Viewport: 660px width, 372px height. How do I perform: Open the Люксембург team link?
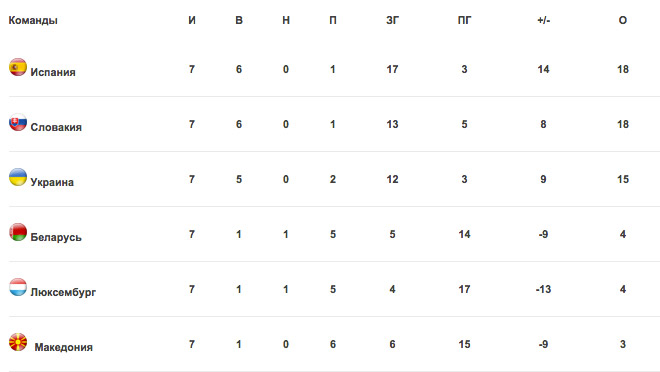coord(63,292)
